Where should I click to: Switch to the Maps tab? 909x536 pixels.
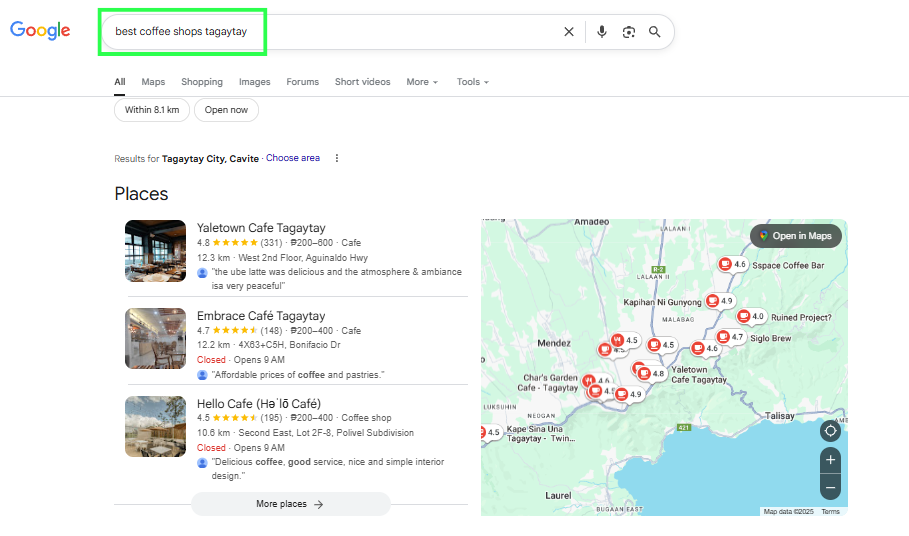pos(153,82)
